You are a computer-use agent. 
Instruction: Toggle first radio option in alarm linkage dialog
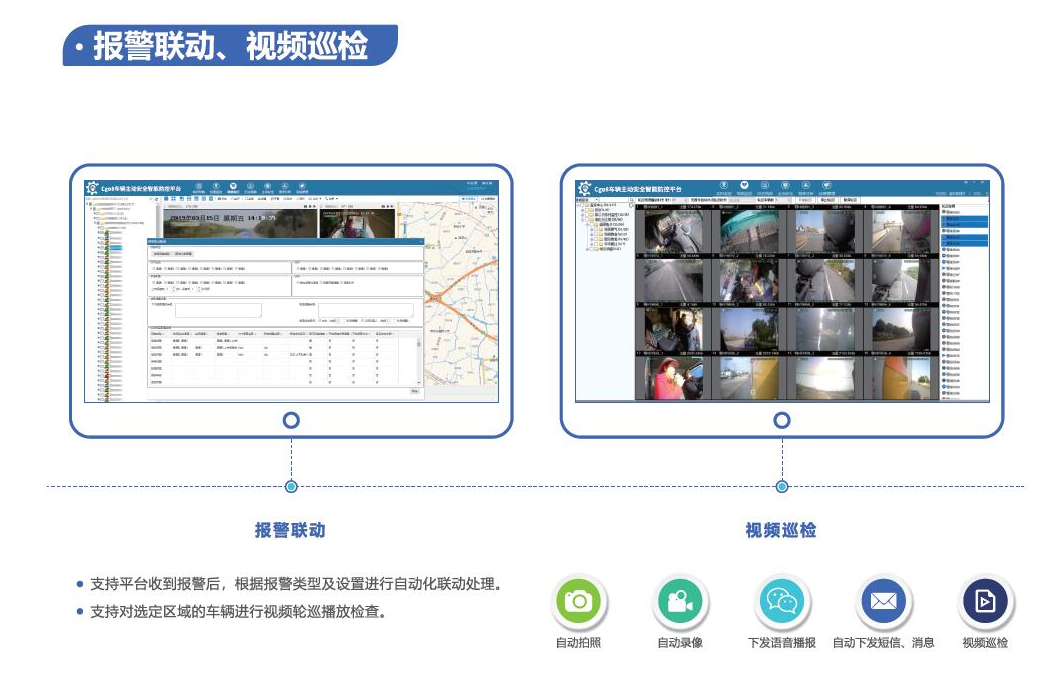pos(153,269)
